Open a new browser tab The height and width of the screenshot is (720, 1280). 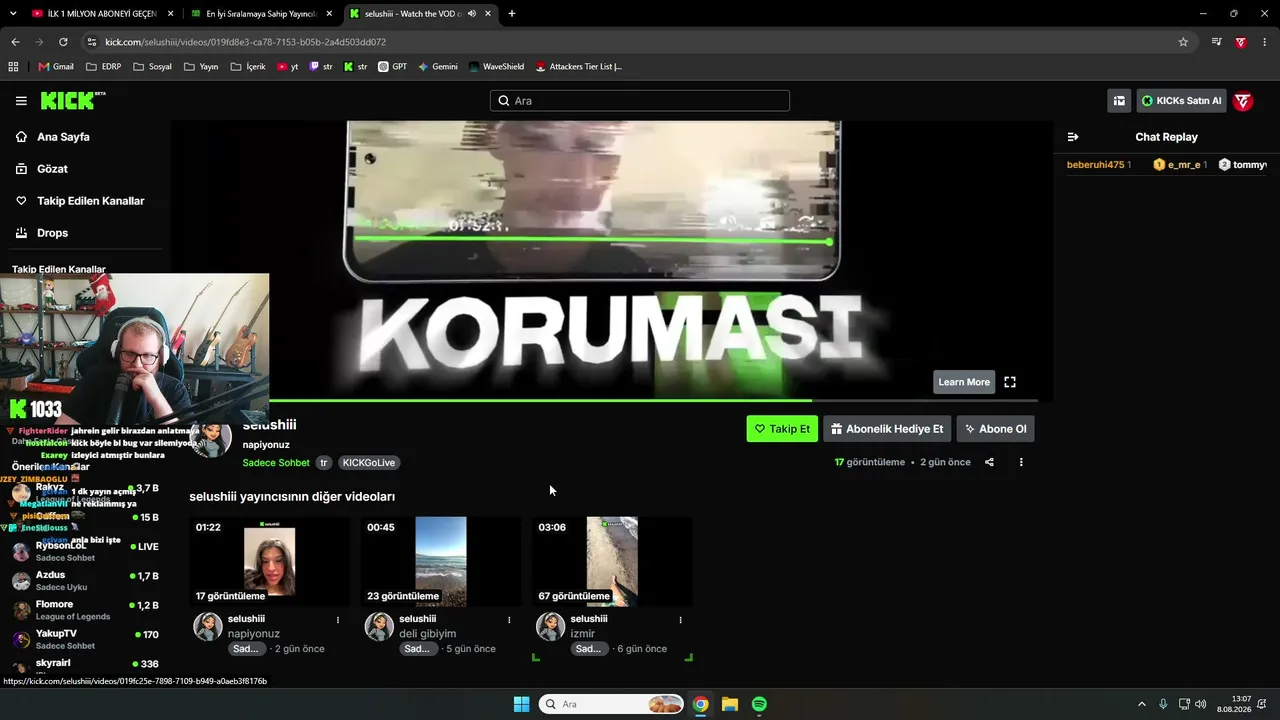pyautogui.click(x=512, y=14)
